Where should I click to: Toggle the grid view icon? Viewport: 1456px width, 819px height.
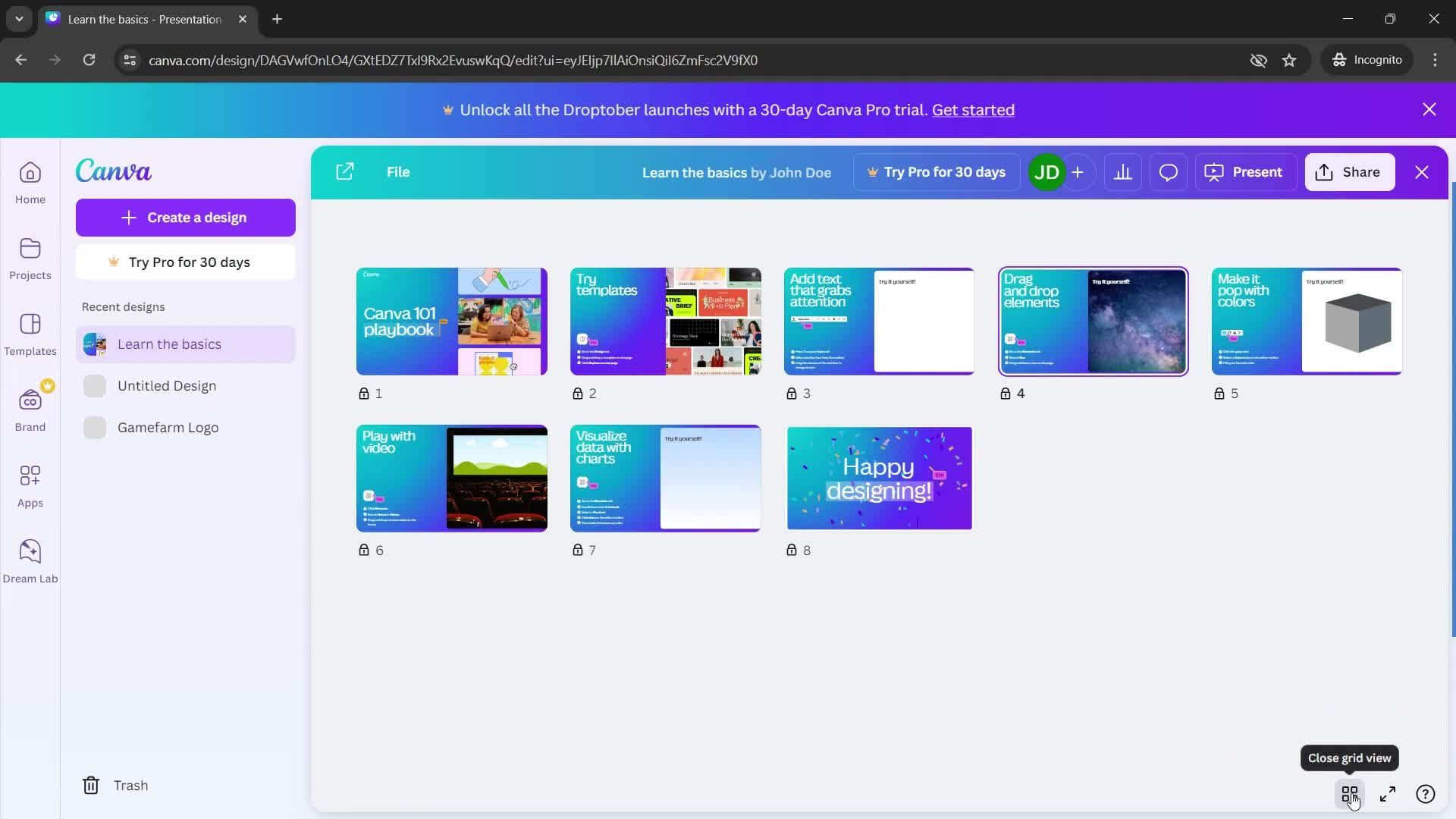pyautogui.click(x=1350, y=794)
